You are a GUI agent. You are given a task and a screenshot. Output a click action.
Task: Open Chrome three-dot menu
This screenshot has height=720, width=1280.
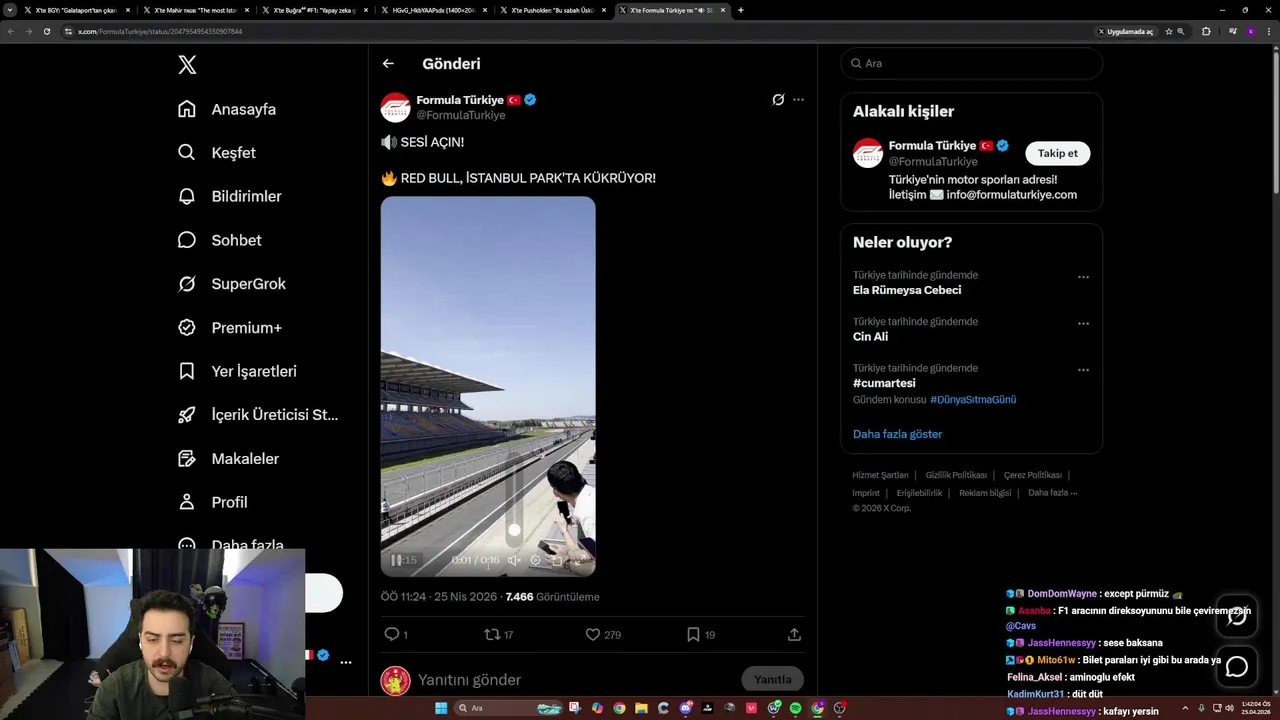click(x=1270, y=31)
